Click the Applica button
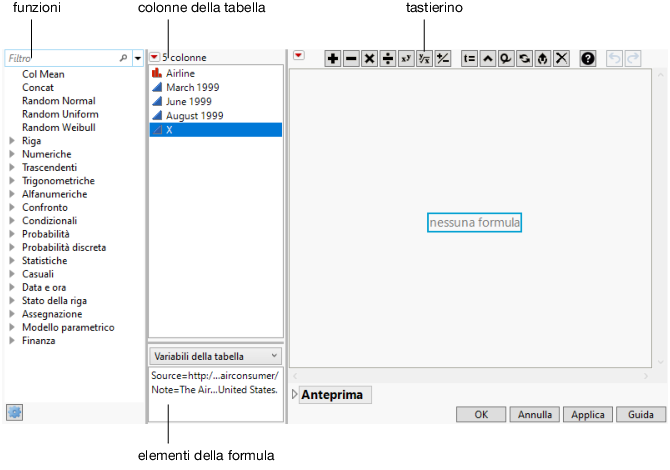The image size is (670, 470). [588, 414]
